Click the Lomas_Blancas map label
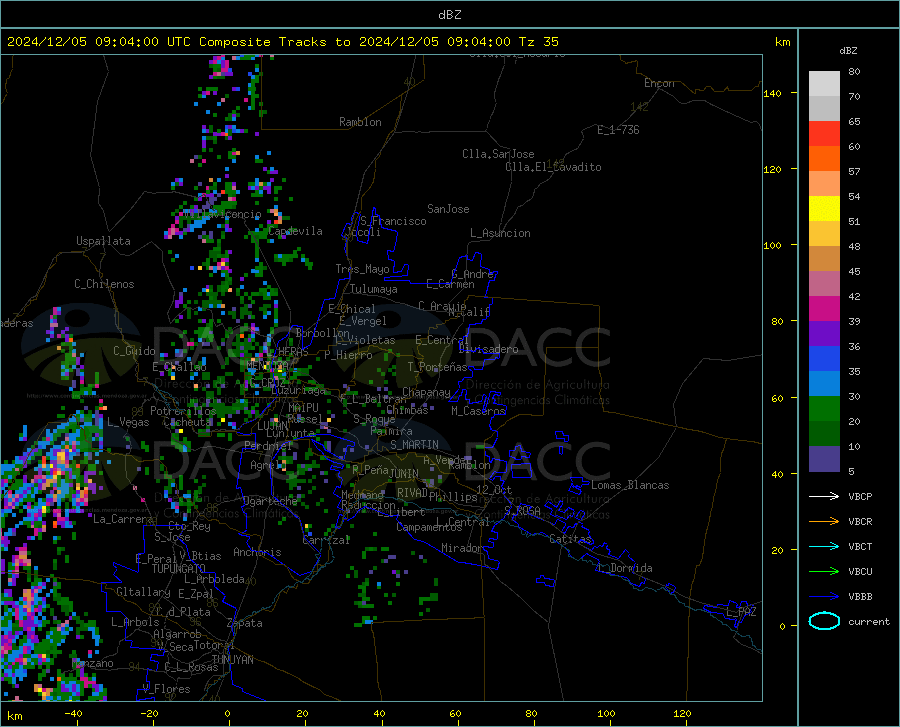900x727 pixels. click(630, 485)
